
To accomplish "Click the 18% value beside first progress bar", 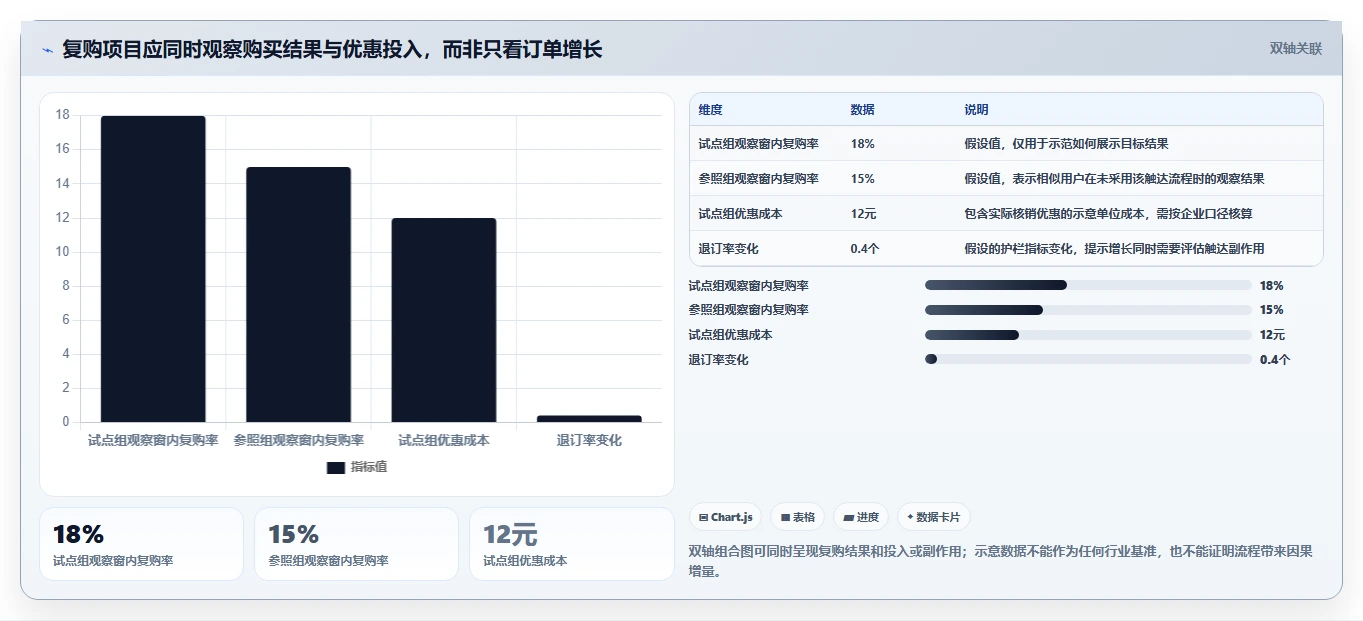I will click(1271, 286).
